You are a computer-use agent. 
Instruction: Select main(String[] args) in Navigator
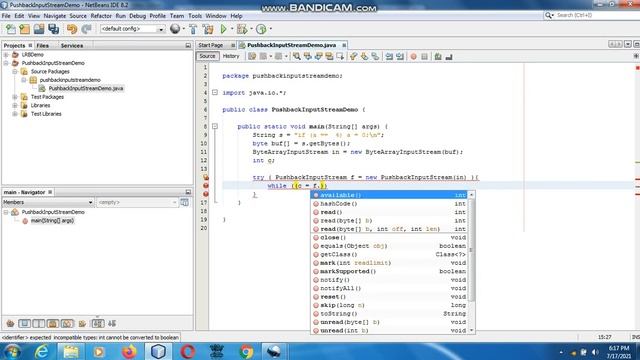(52, 221)
